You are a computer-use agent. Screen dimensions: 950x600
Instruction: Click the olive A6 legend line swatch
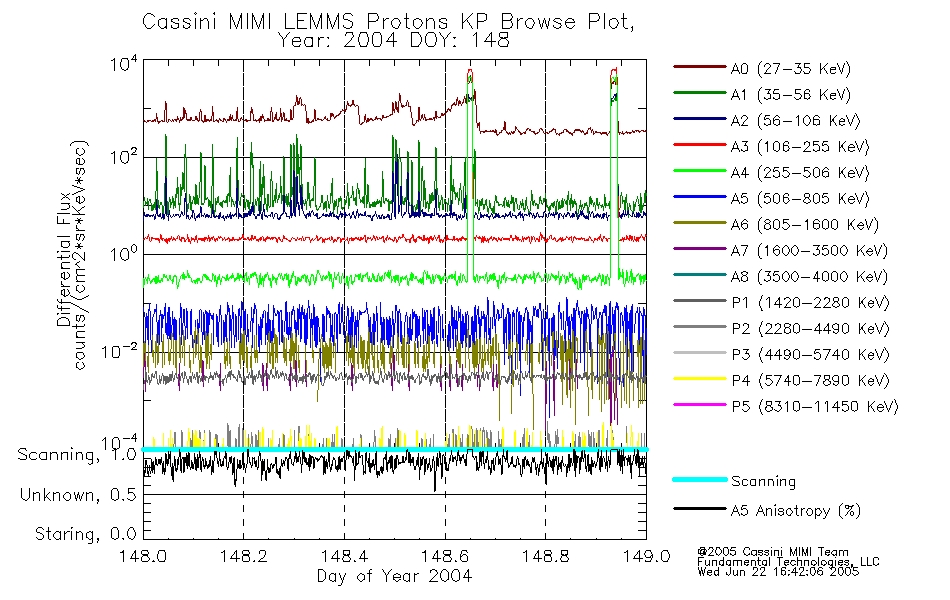[x=700, y=222]
